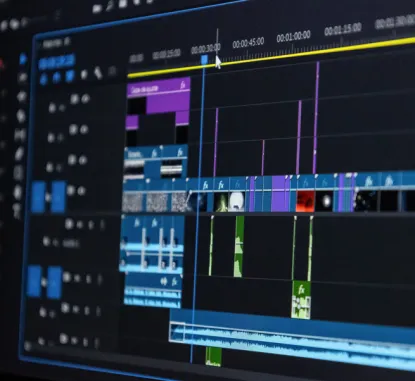
Task: Mute the A3 audio track
Action: pyautogui.click(x=75, y=310)
